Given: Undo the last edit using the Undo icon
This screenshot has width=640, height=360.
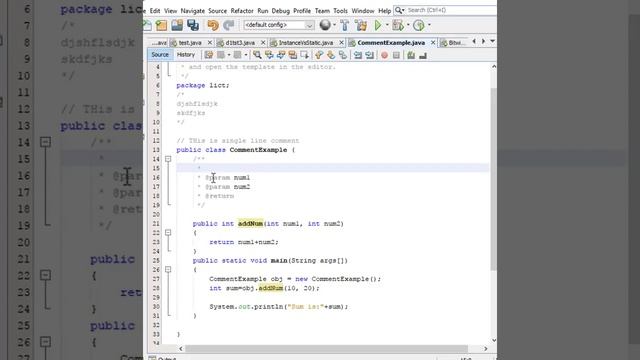Looking at the screenshot, I should tap(213, 25).
